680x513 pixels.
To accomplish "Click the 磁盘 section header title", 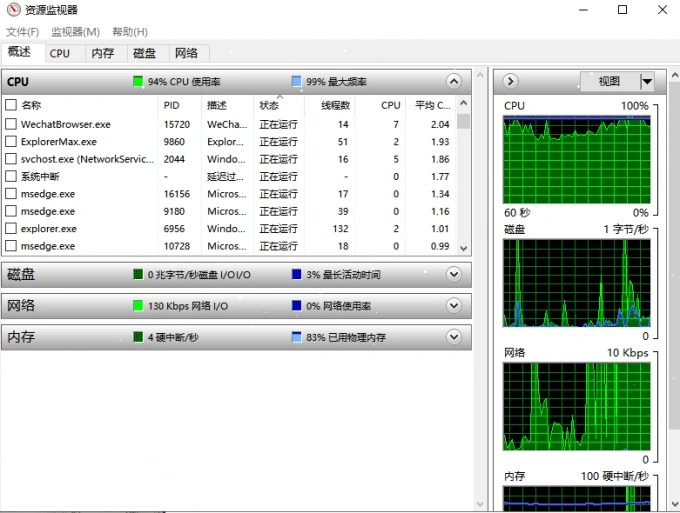I will point(21,274).
